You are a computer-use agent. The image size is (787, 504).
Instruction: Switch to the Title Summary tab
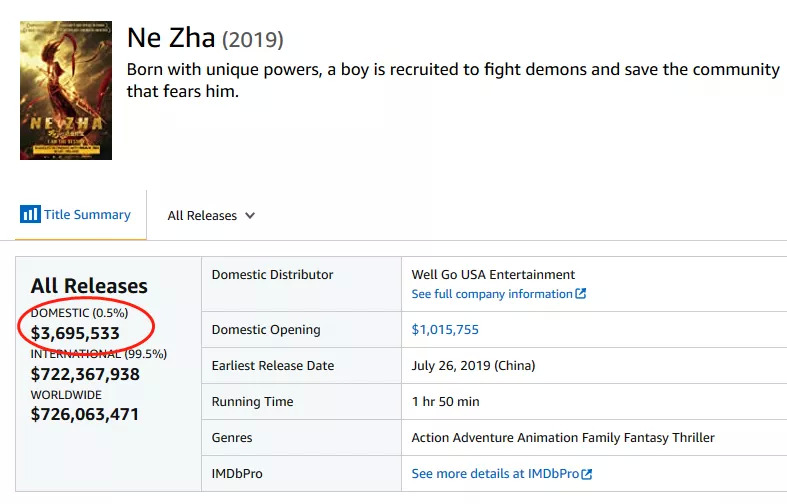tap(86, 215)
